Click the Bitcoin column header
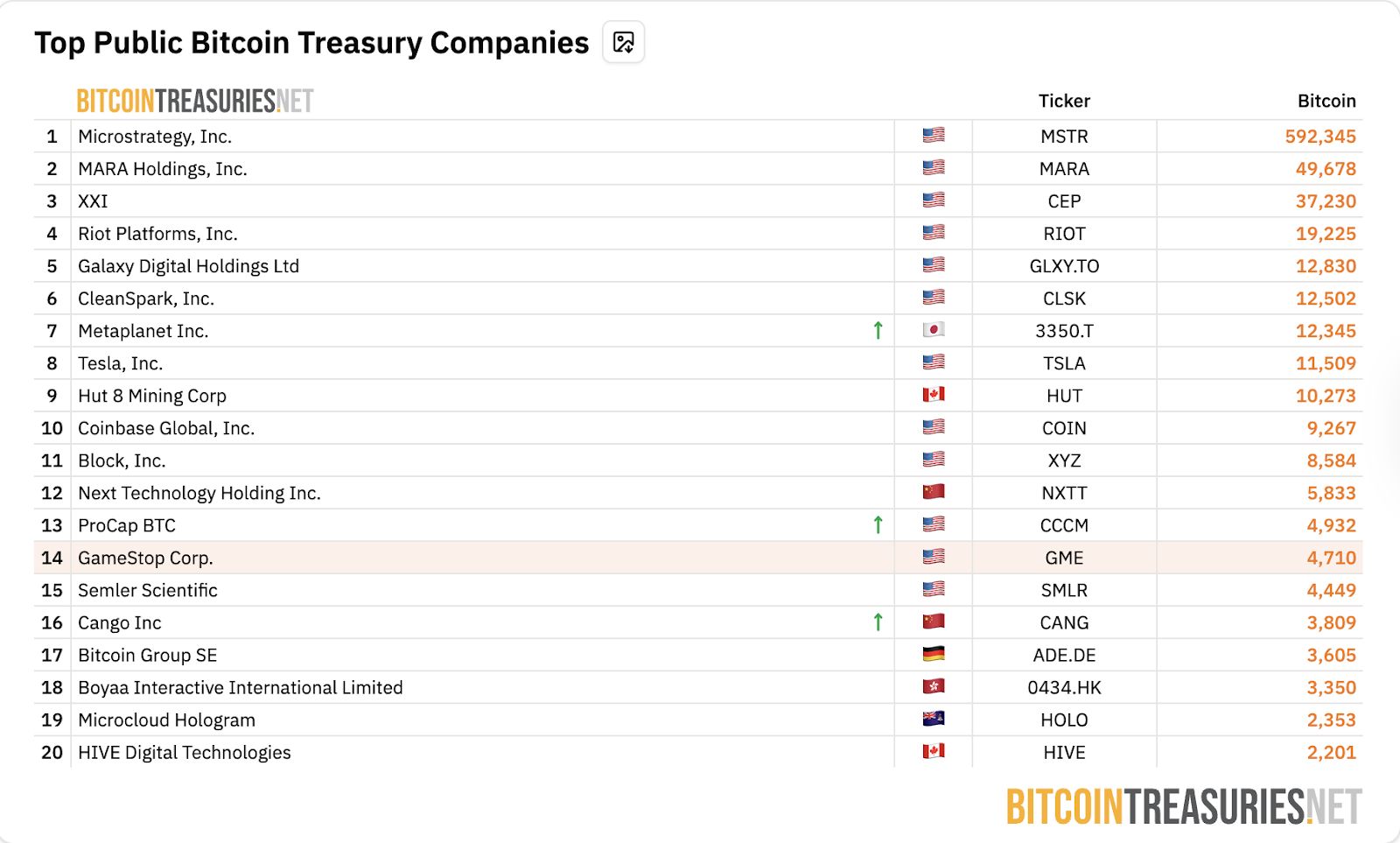 pos(1326,101)
